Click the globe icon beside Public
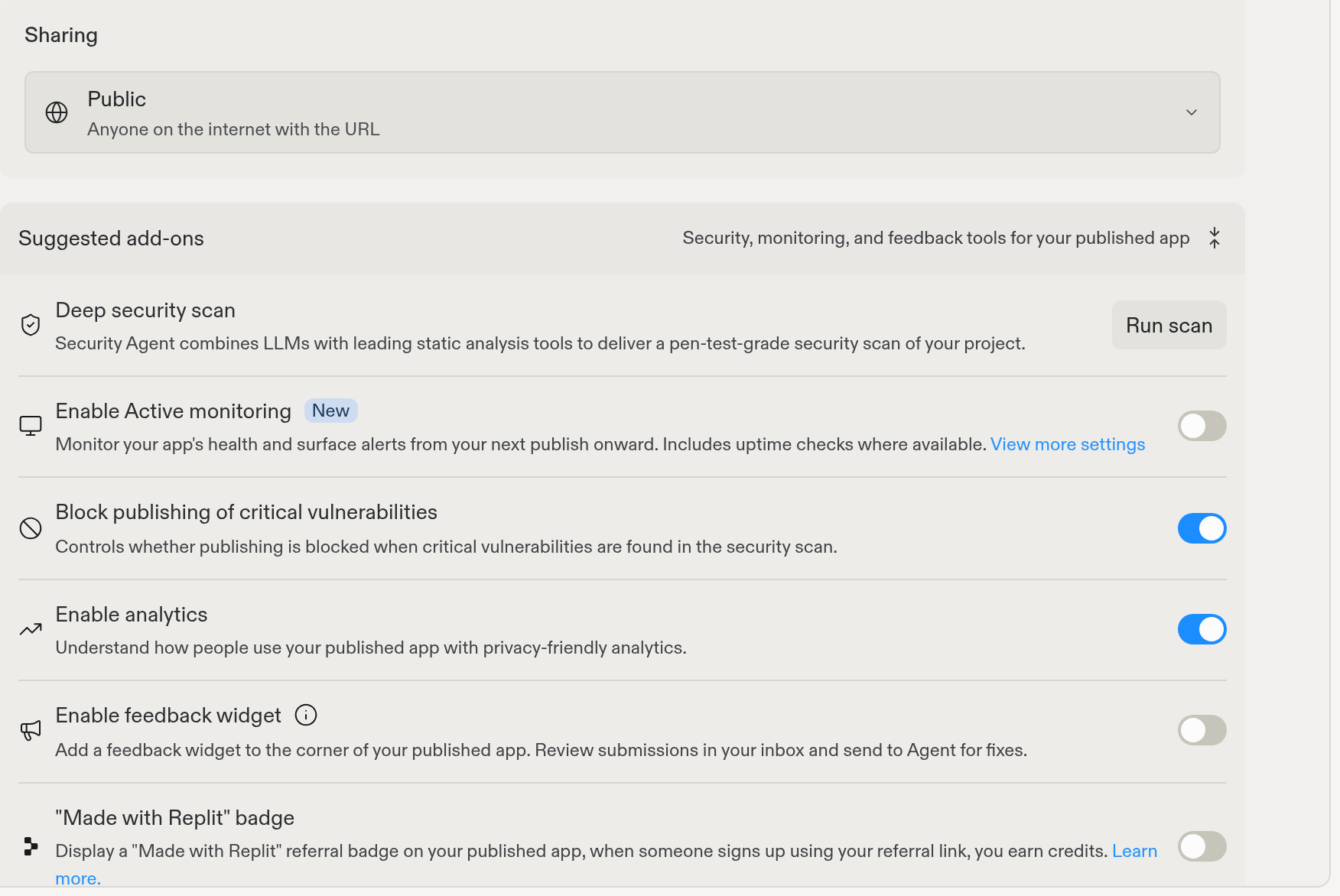This screenshot has height=896, width=1340. tap(57, 112)
